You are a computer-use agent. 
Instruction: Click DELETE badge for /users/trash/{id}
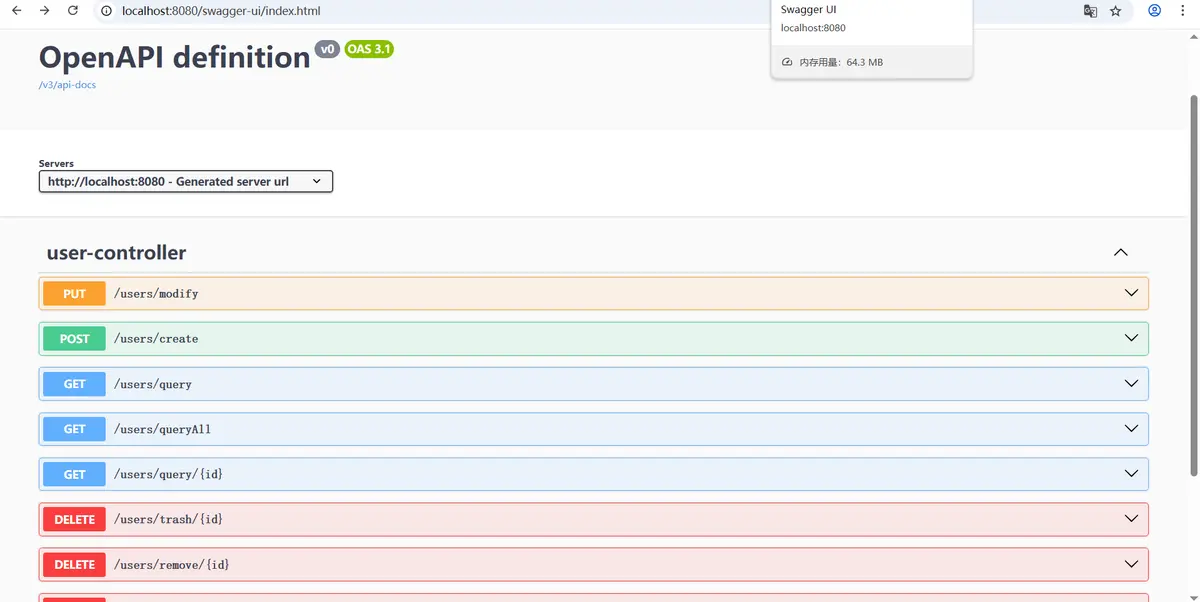(x=74, y=520)
